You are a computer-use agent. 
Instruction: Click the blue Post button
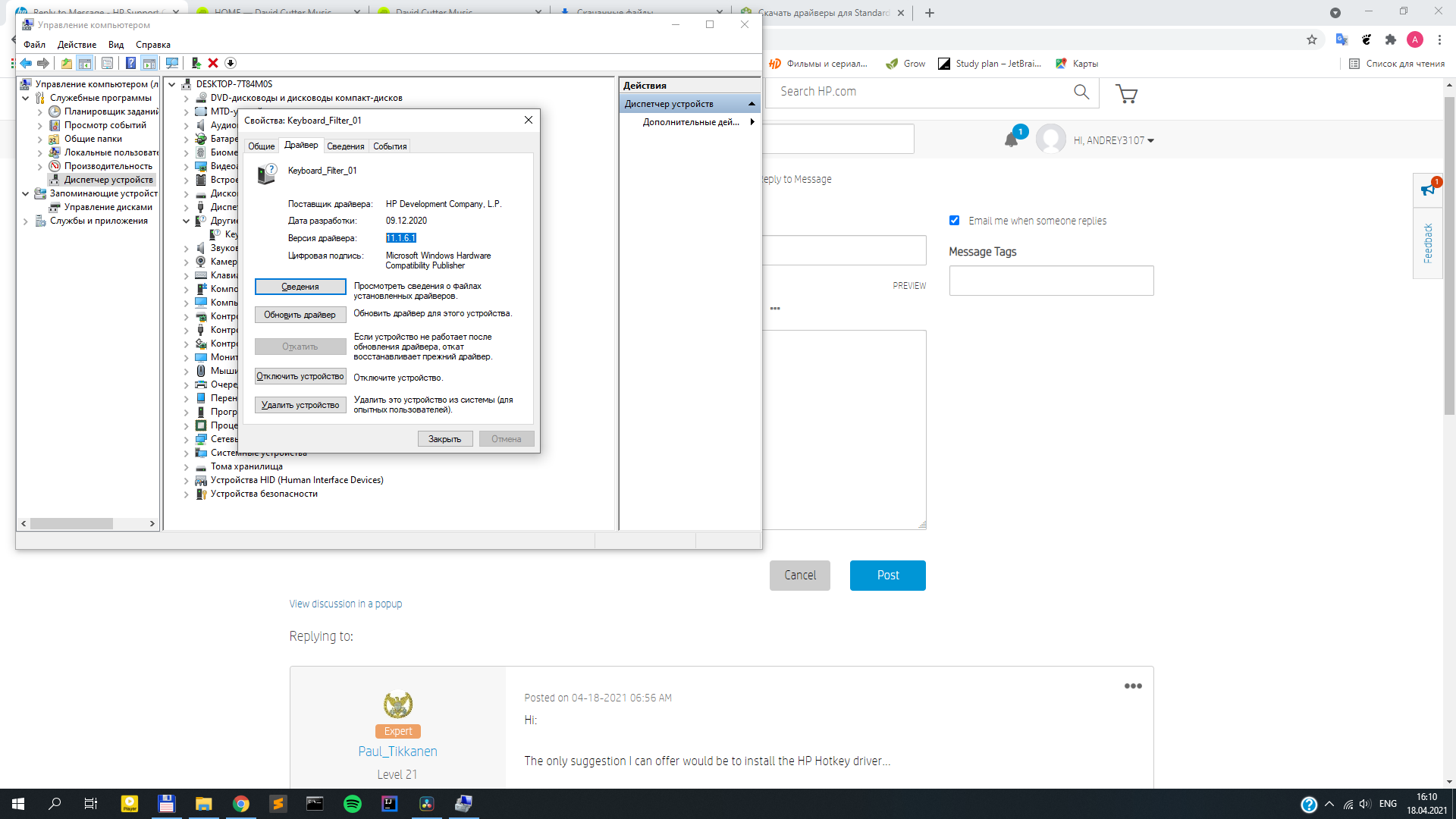(x=887, y=576)
